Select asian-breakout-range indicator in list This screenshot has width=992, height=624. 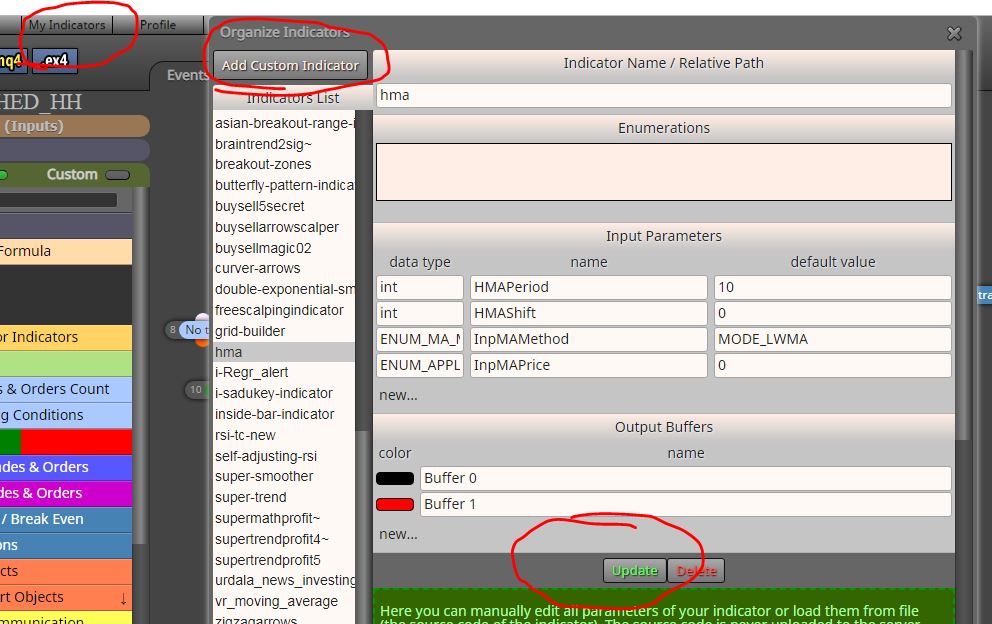[284, 123]
